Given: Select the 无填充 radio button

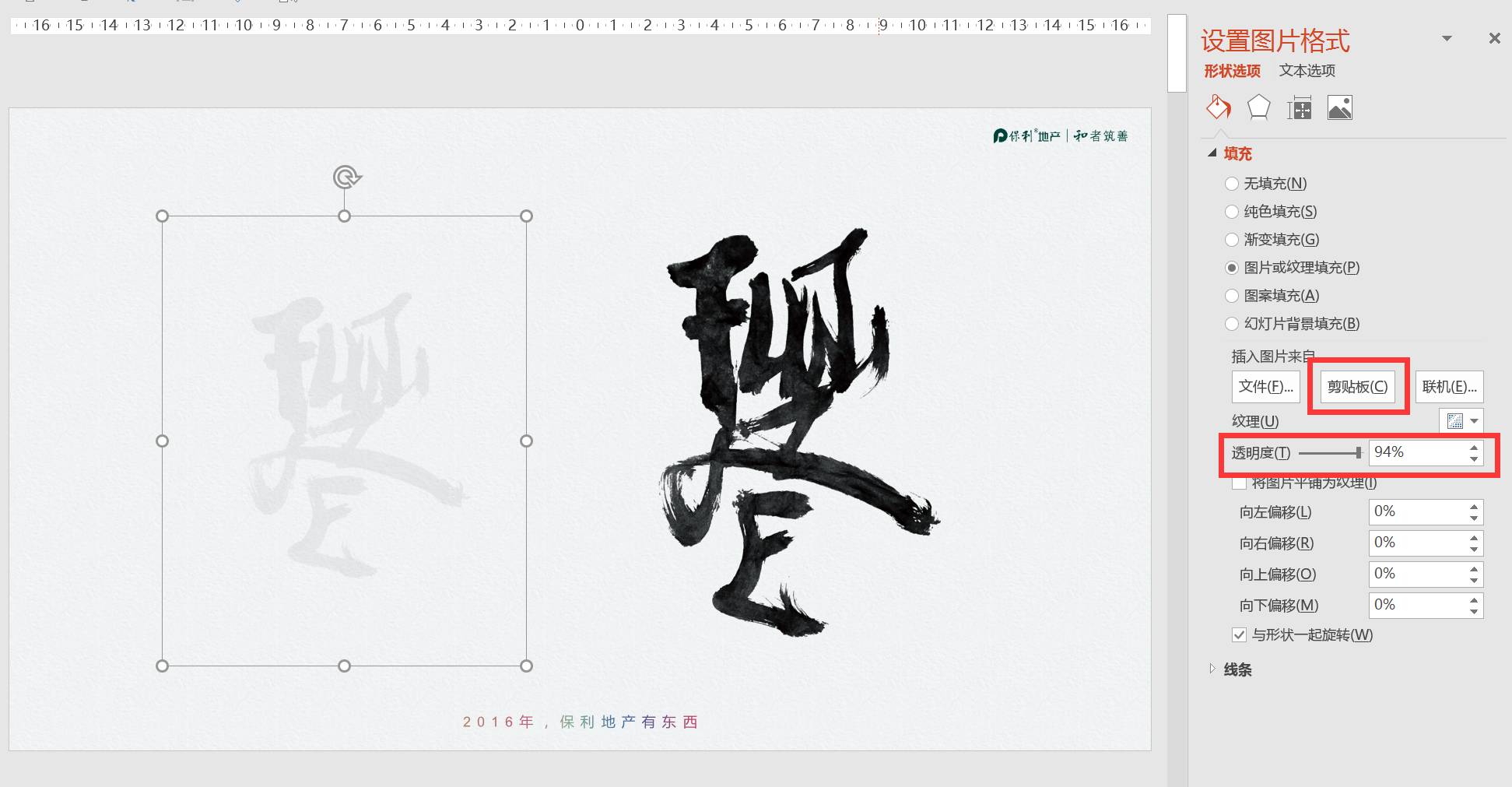Looking at the screenshot, I should point(1232,183).
